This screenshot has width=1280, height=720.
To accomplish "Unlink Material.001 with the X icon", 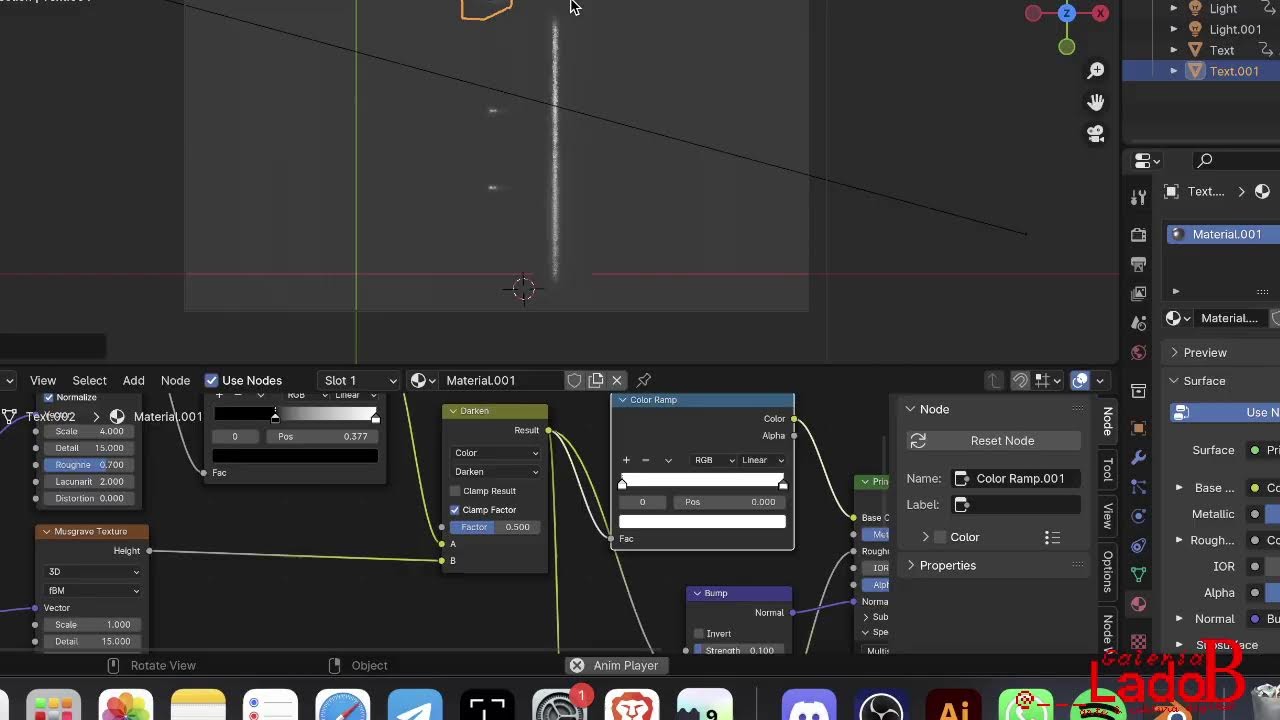I will coord(617,380).
